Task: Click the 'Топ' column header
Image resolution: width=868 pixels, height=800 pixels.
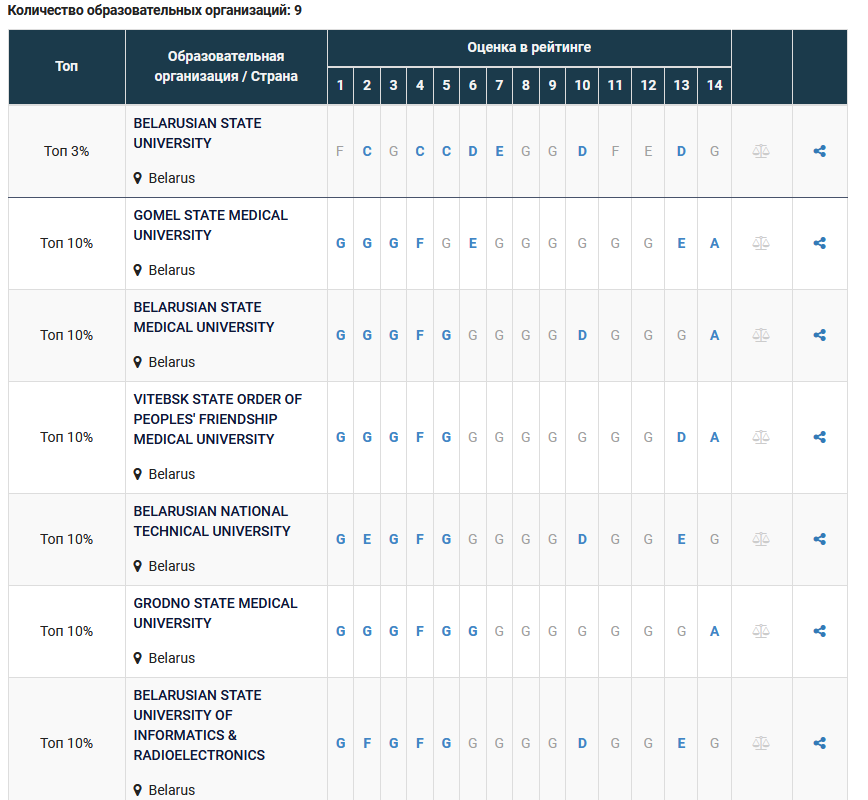Action: pos(66,66)
